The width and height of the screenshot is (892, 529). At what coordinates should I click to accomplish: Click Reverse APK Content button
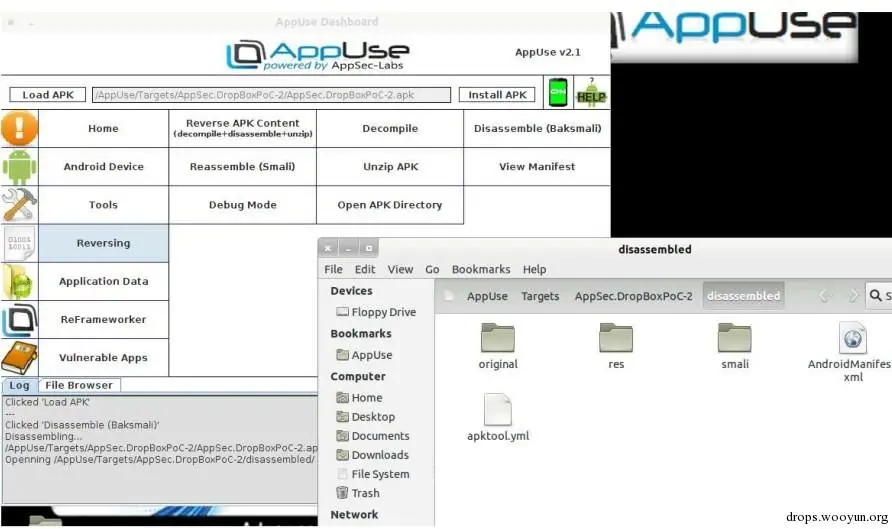[x=242, y=128]
